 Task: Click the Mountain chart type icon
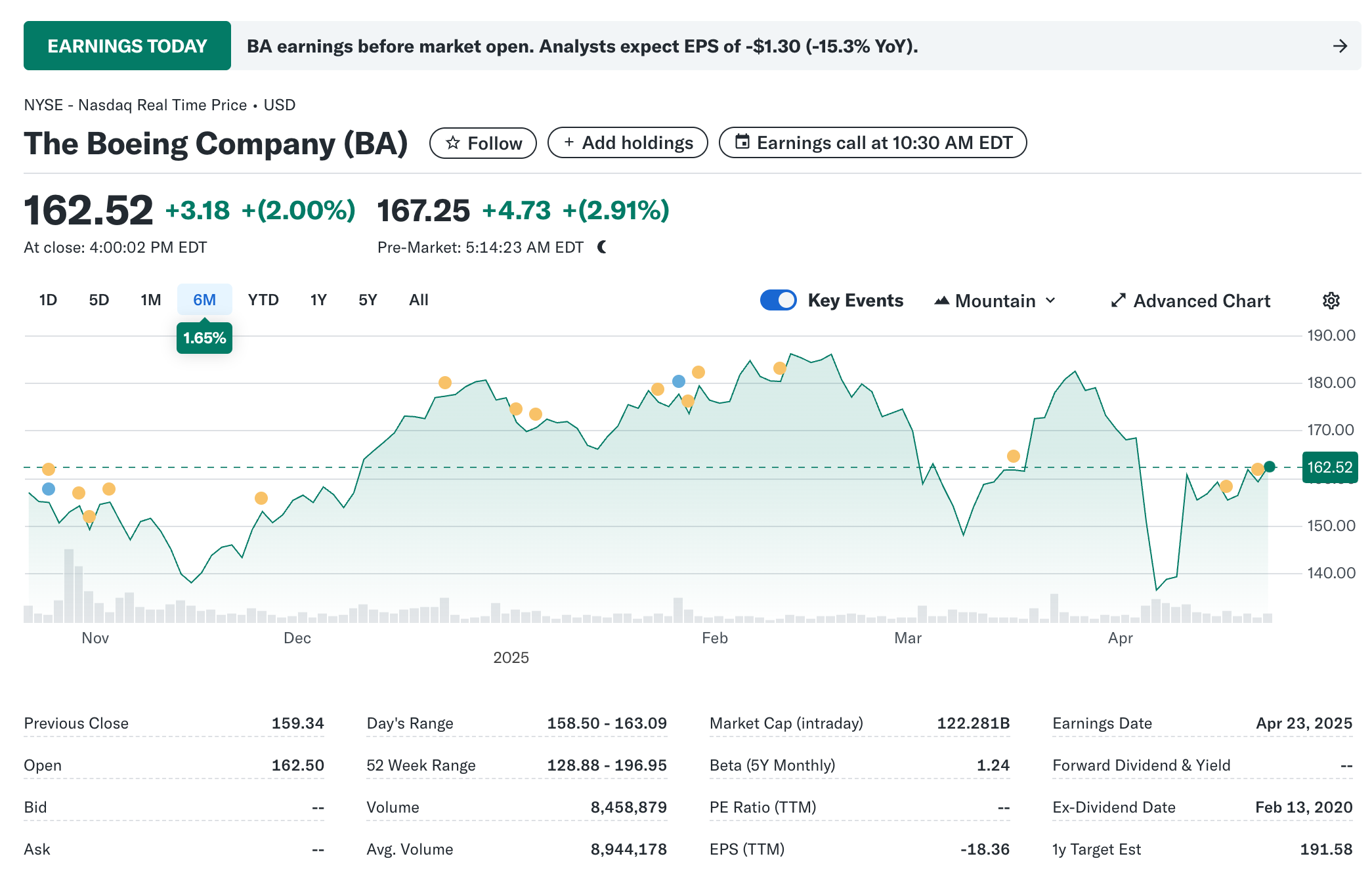[941, 301]
